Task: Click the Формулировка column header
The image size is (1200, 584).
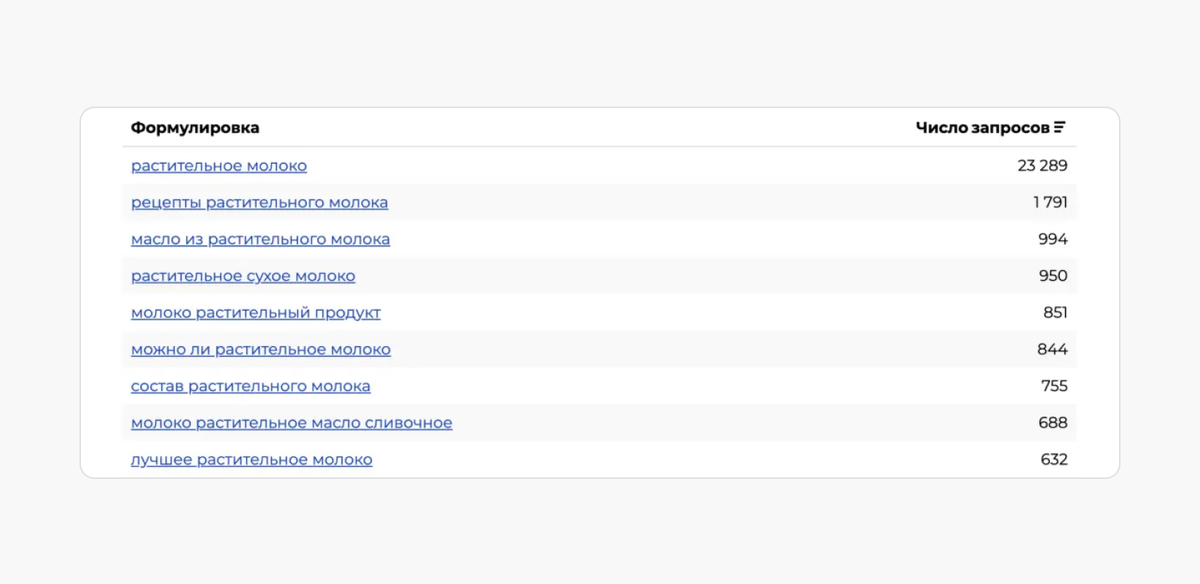Action: point(195,128)
